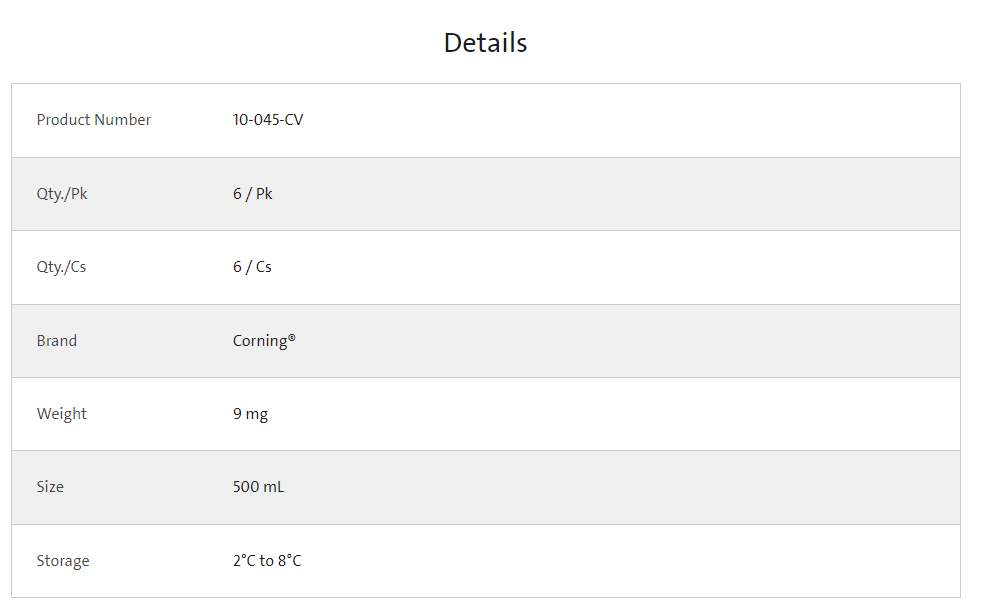
Task: Click the gray Qty./Pk table row
Action: 600,194
